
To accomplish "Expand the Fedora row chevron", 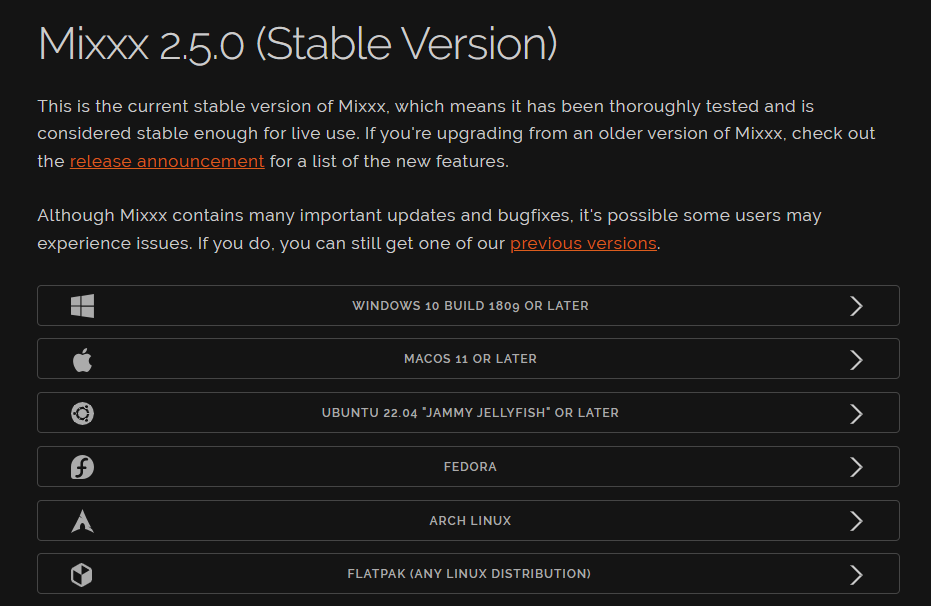I will point(856,467).
